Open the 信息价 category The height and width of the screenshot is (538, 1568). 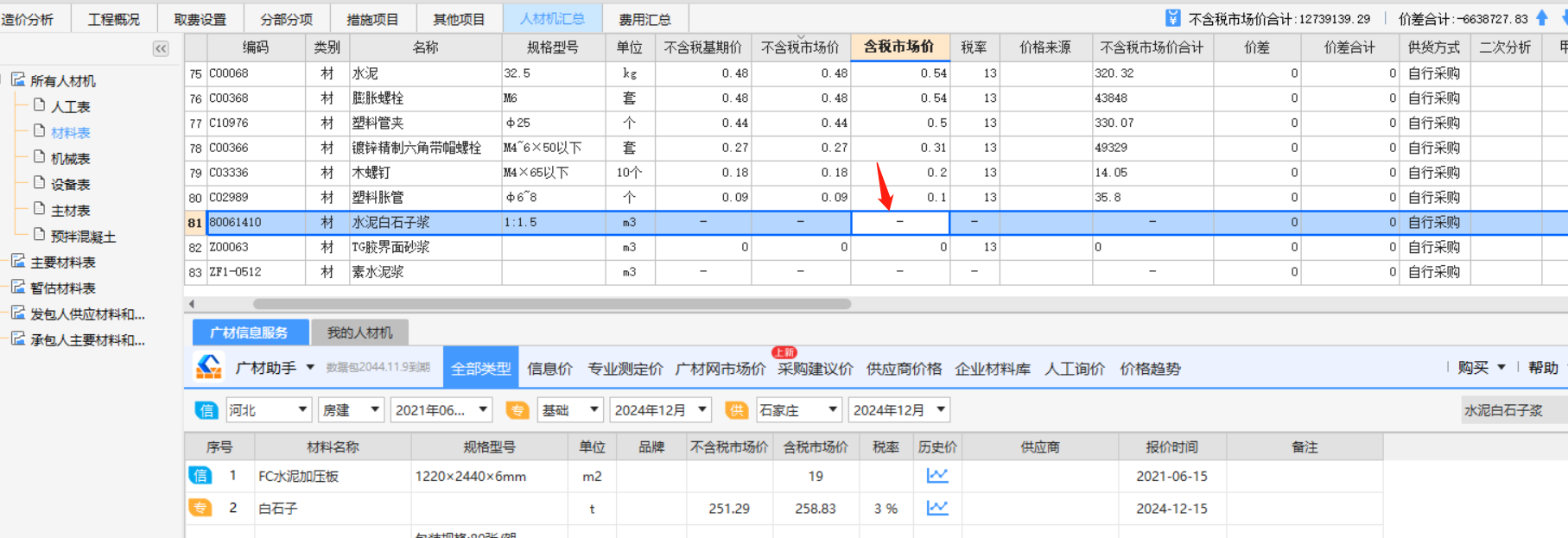tap(549, 369)
